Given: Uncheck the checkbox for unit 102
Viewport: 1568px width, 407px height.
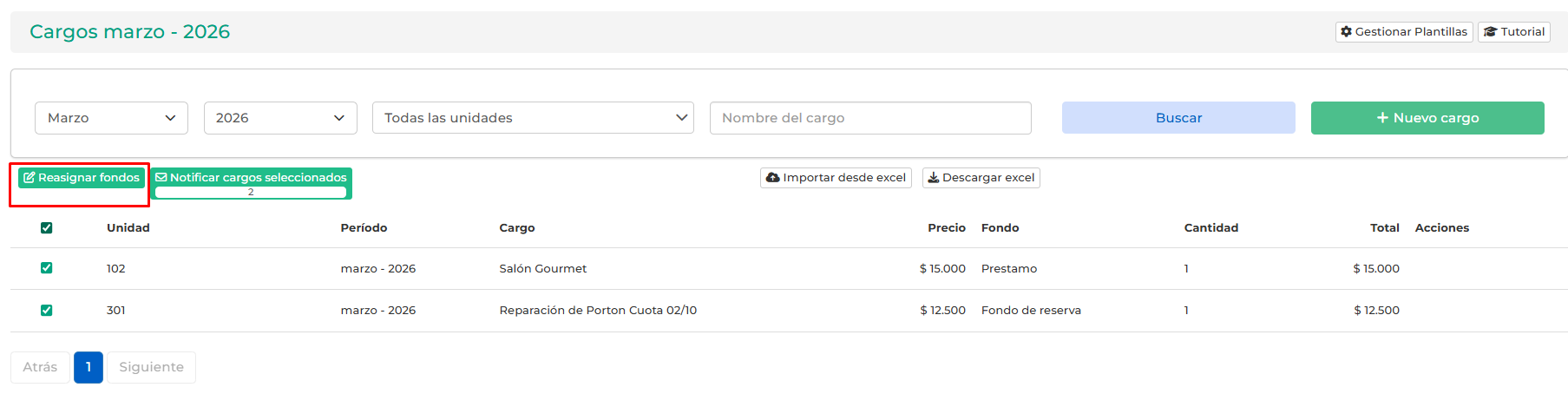Looking at the screenshot, I should pyautogui.click(x=47, y=268).
